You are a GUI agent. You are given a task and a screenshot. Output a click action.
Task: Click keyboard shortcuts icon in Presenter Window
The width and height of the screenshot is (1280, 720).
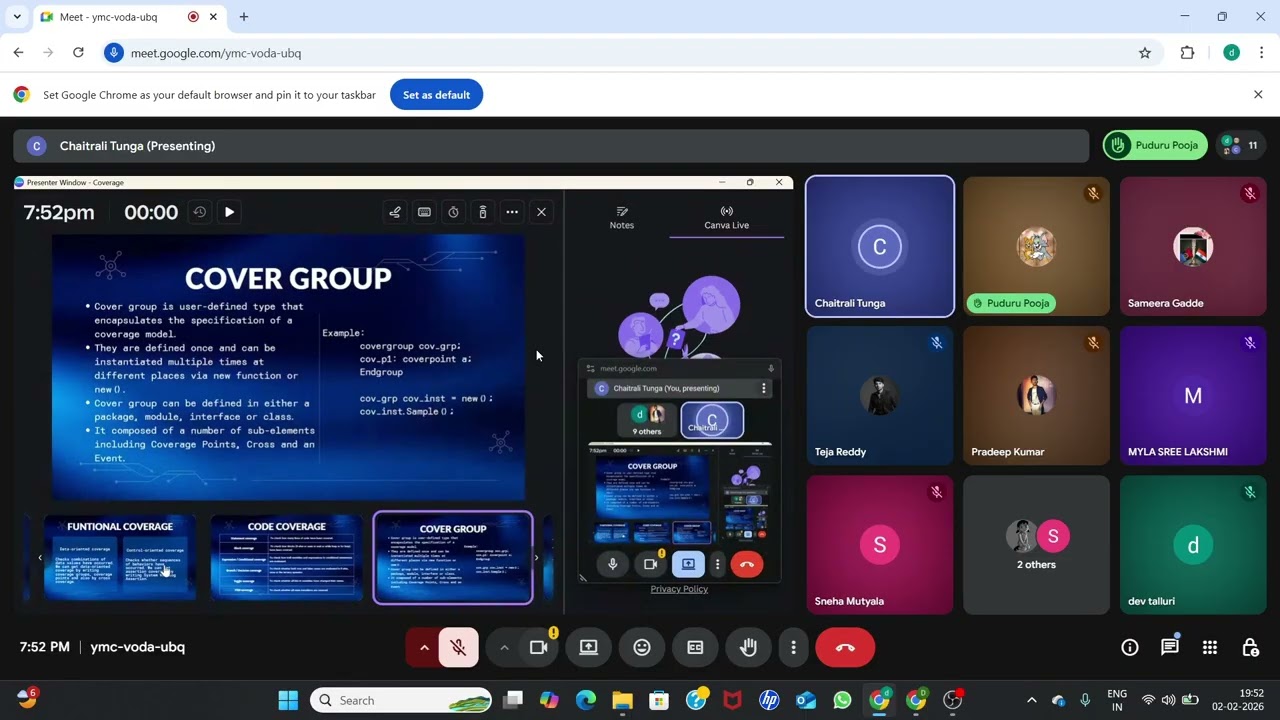tap(424, 212)
